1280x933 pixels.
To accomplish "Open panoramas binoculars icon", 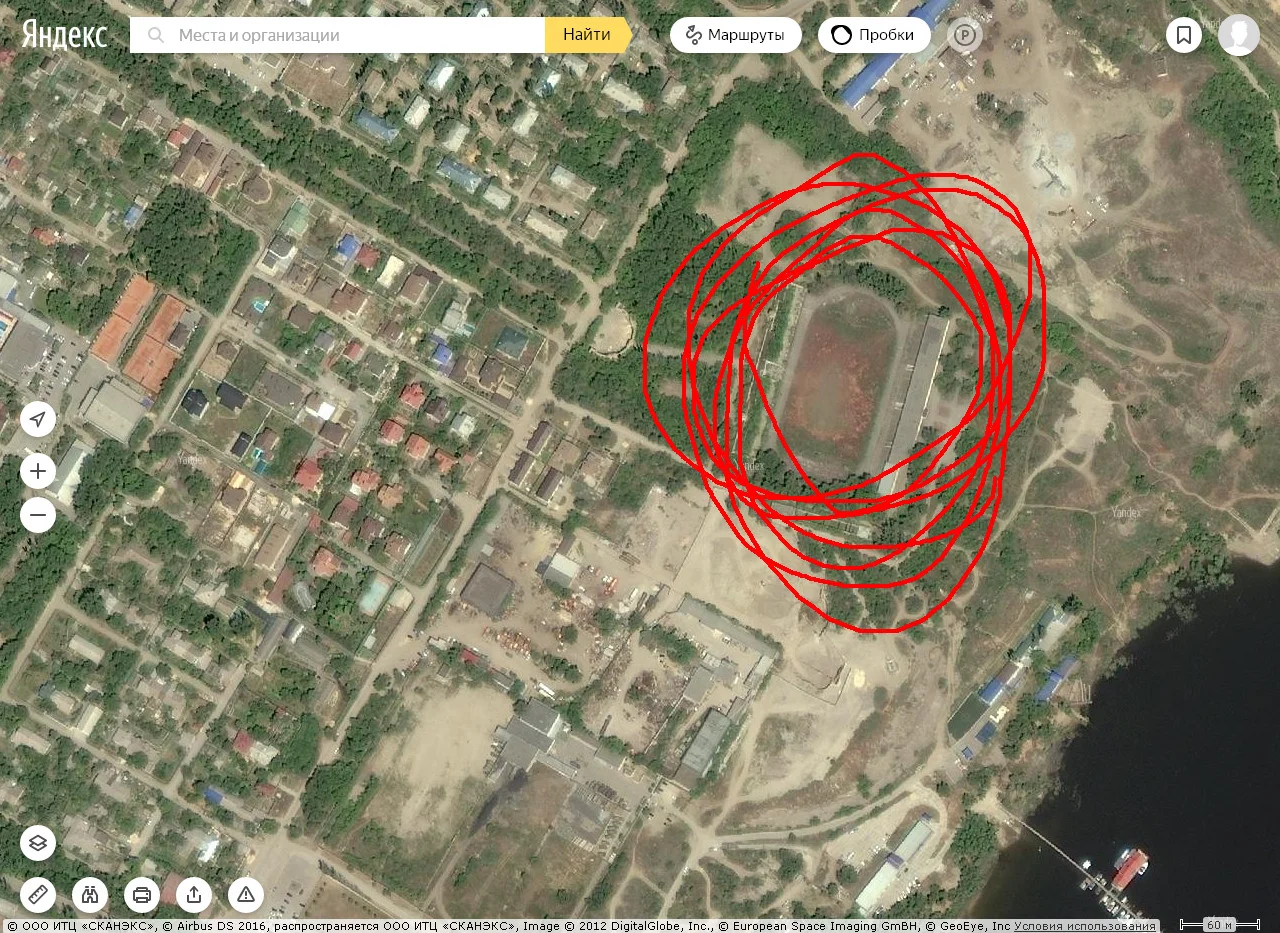I will coord(90,894).
